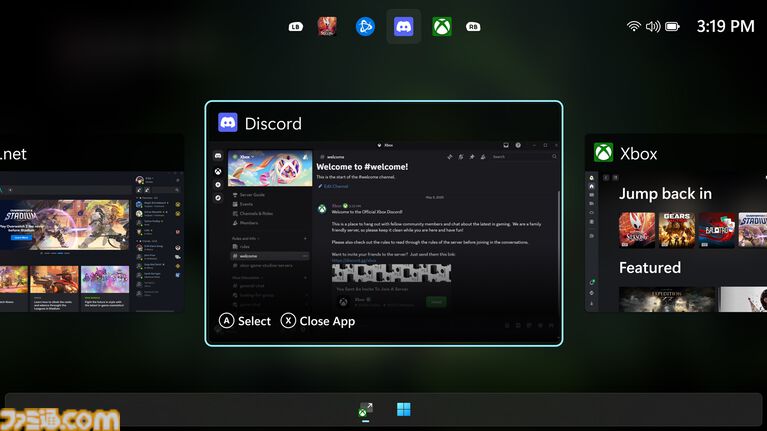Click Add a Server icon in Discord
This screenshot has height=431, width=767.
point(218,184)
